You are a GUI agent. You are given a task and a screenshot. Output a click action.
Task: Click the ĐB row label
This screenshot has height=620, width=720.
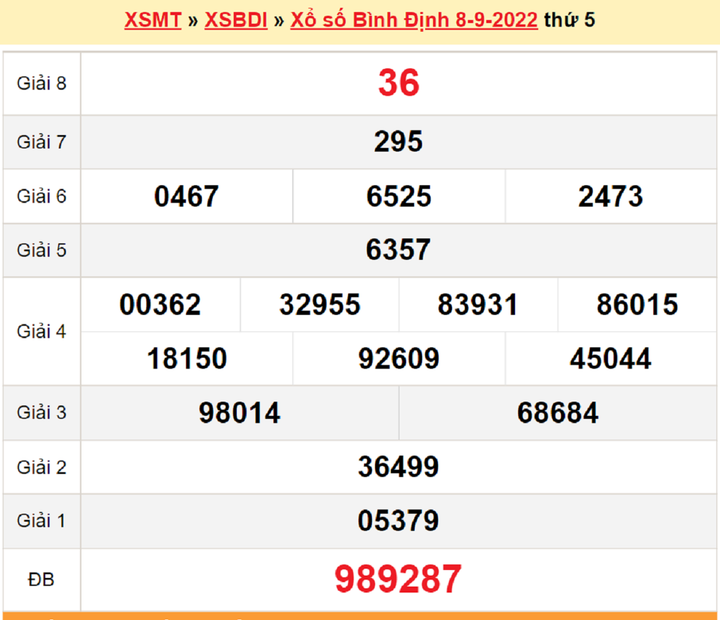[x=41, y=579]
